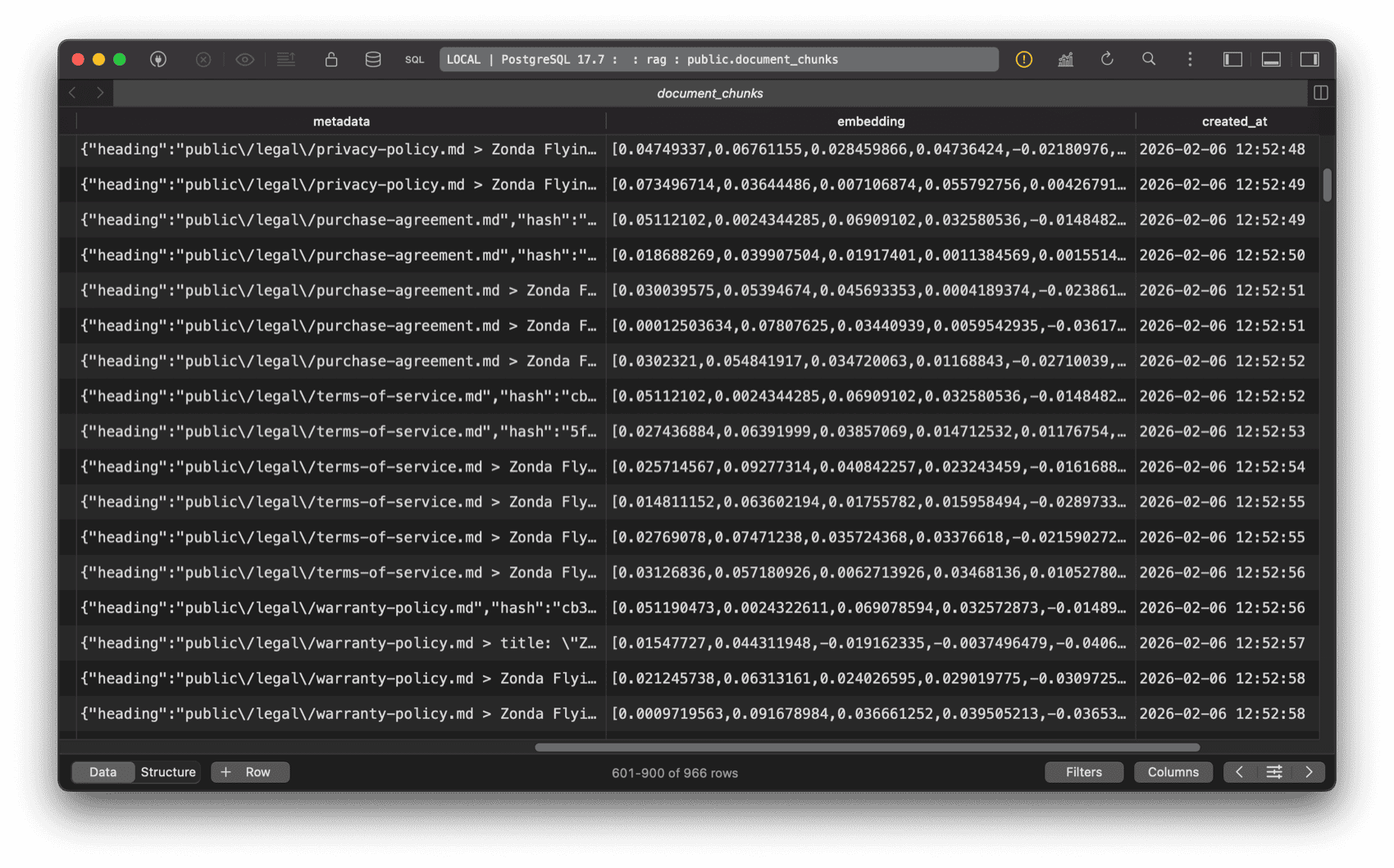1394x868 pixels.
Task: Open the query analytics chart icon
Action: [1066, 59]
